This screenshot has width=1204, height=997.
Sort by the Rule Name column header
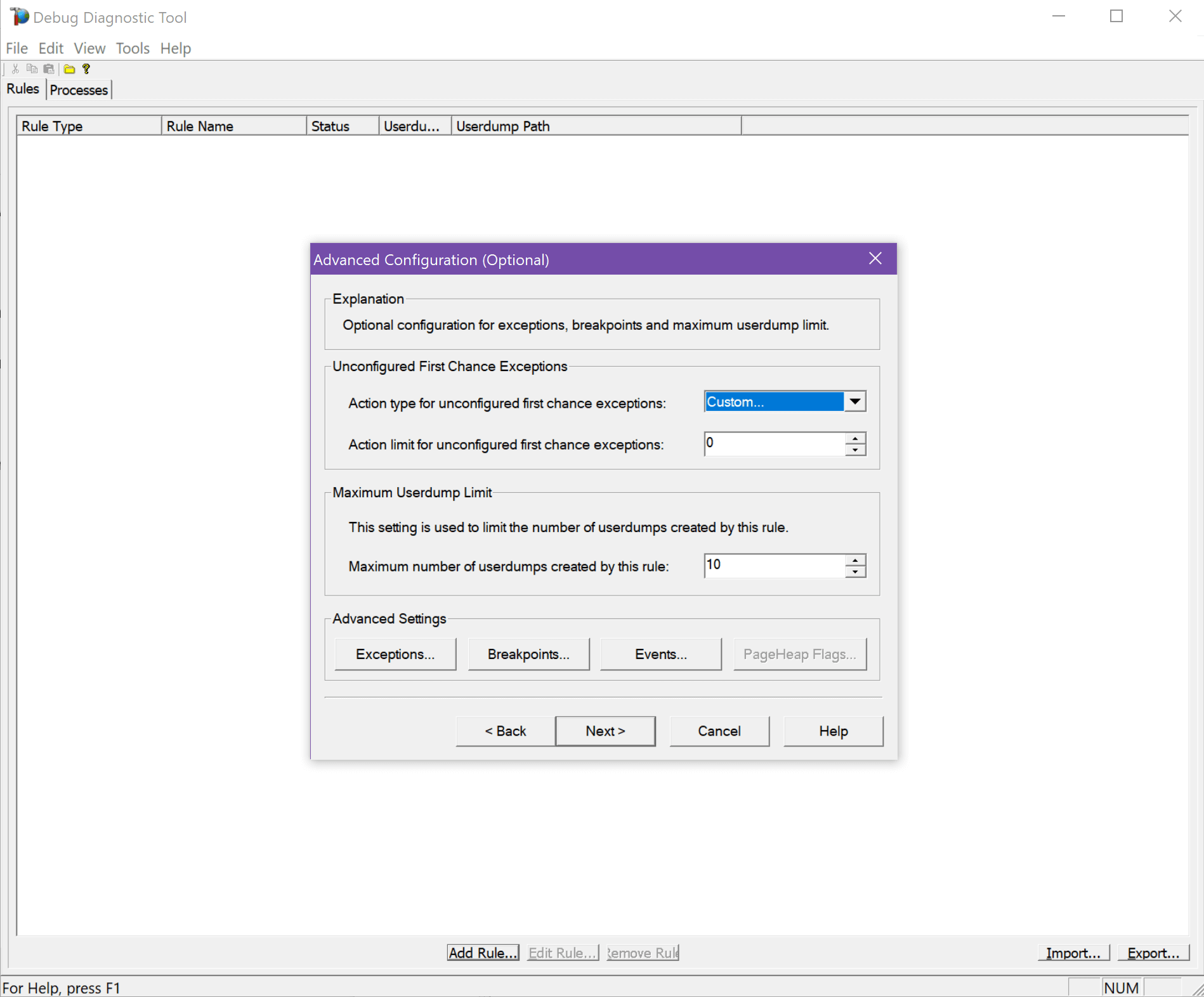click(234, 126)
